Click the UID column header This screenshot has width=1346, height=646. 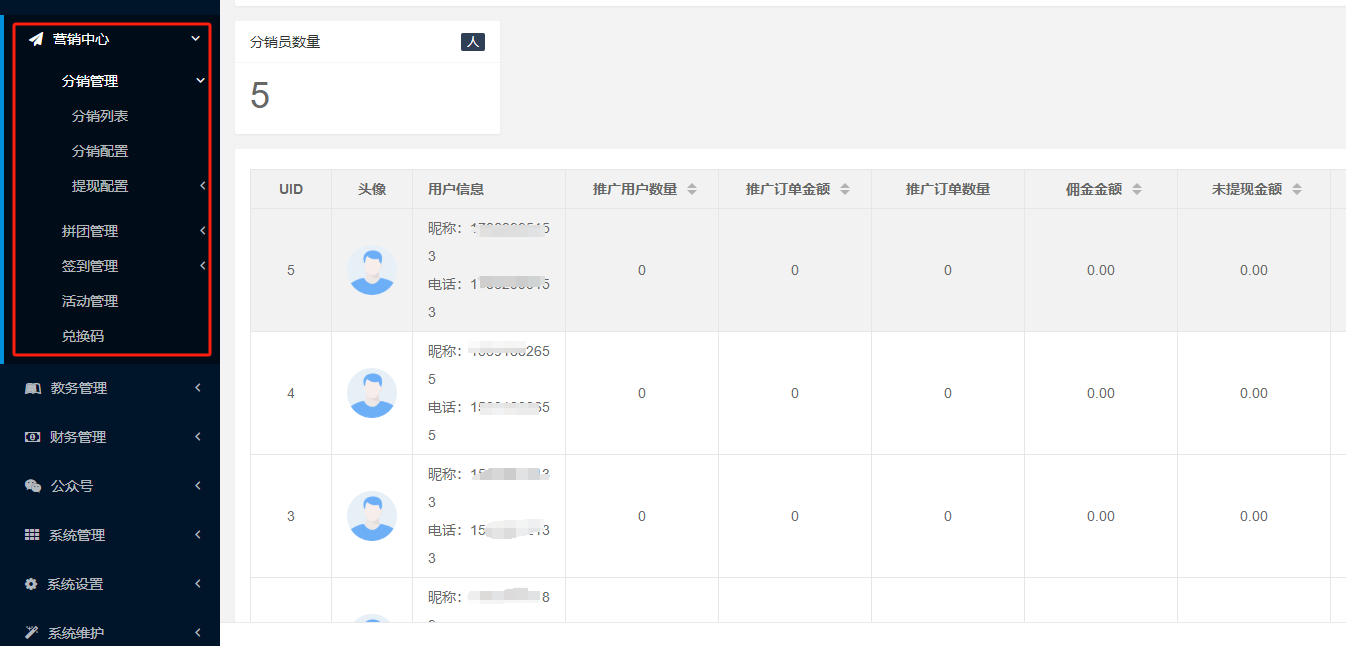click(291, 189)
